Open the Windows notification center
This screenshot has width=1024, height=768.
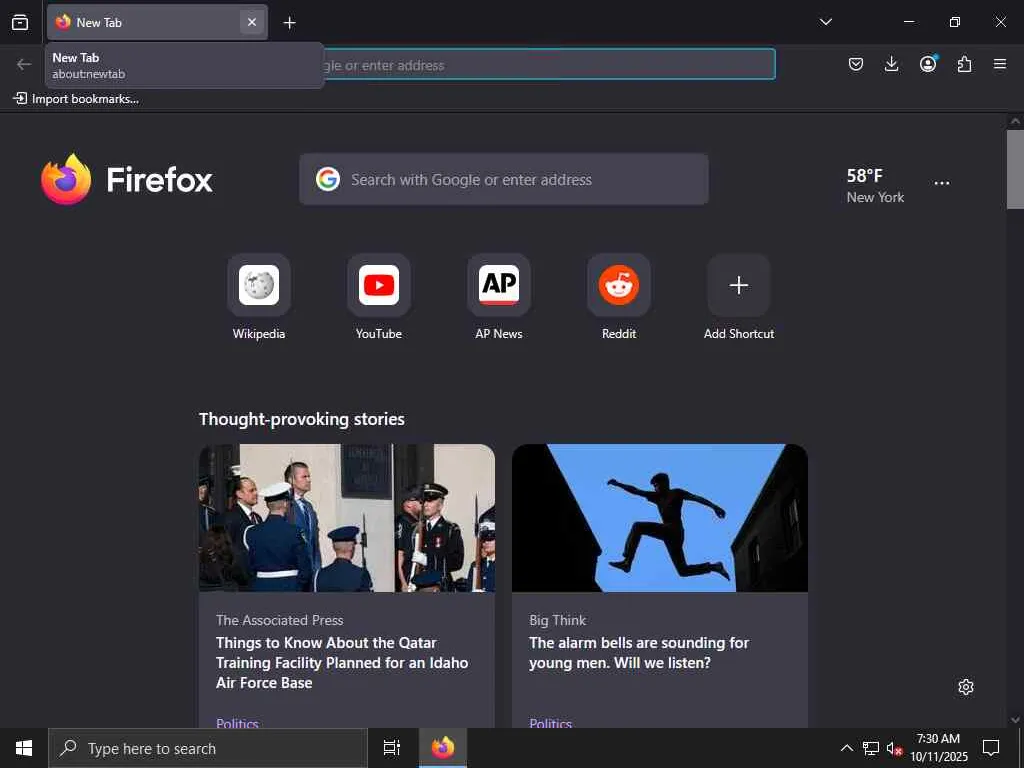coord(991,748)
